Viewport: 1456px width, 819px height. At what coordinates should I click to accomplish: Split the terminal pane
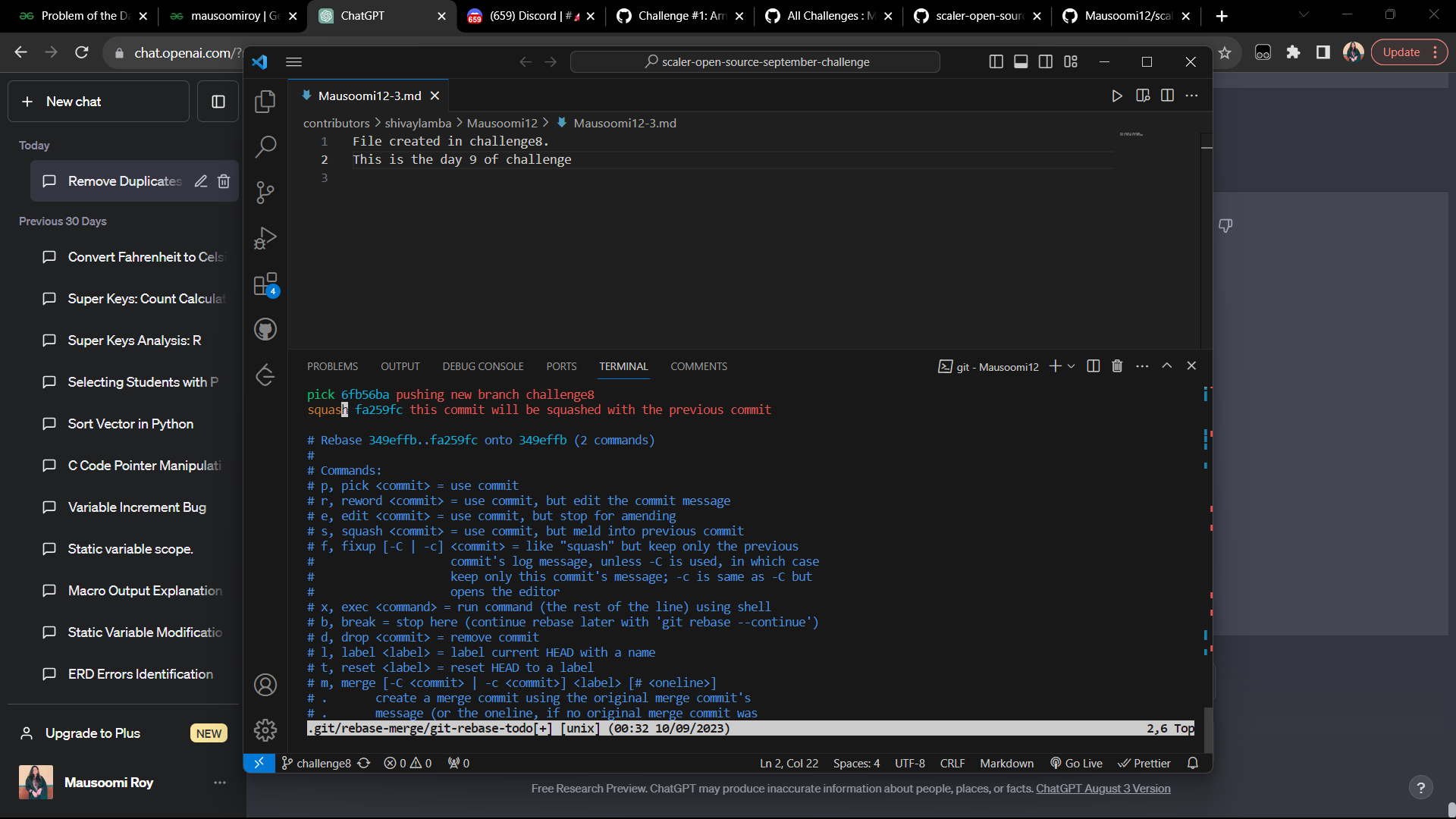[x=1092, y=366]
